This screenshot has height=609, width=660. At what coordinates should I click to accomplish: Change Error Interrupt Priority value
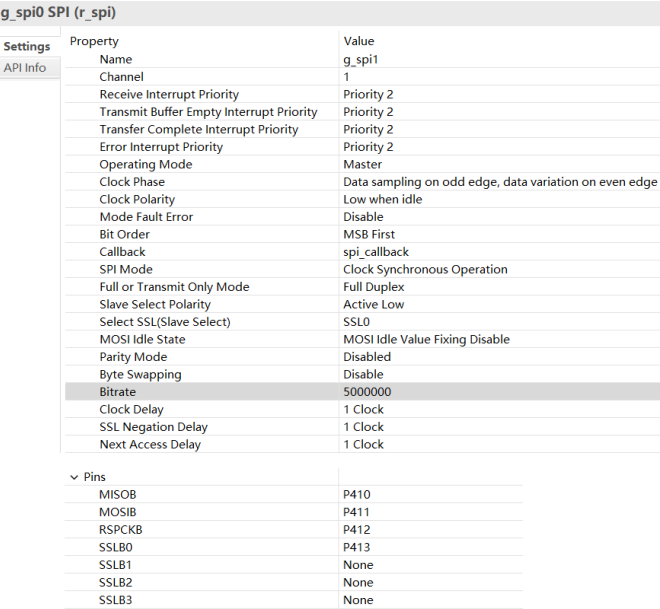click(x=368, y=147)
